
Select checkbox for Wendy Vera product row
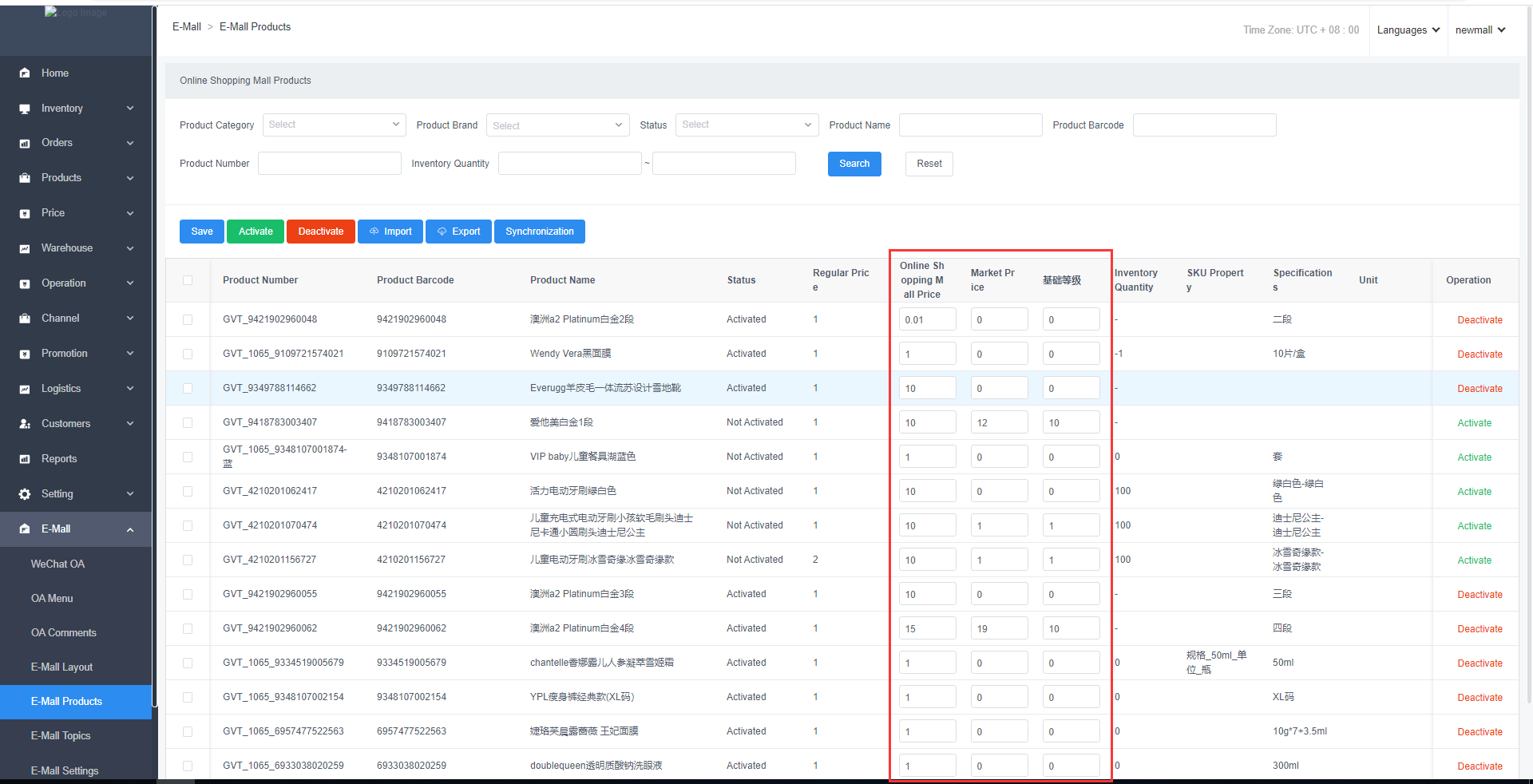(x=188, y=354)
